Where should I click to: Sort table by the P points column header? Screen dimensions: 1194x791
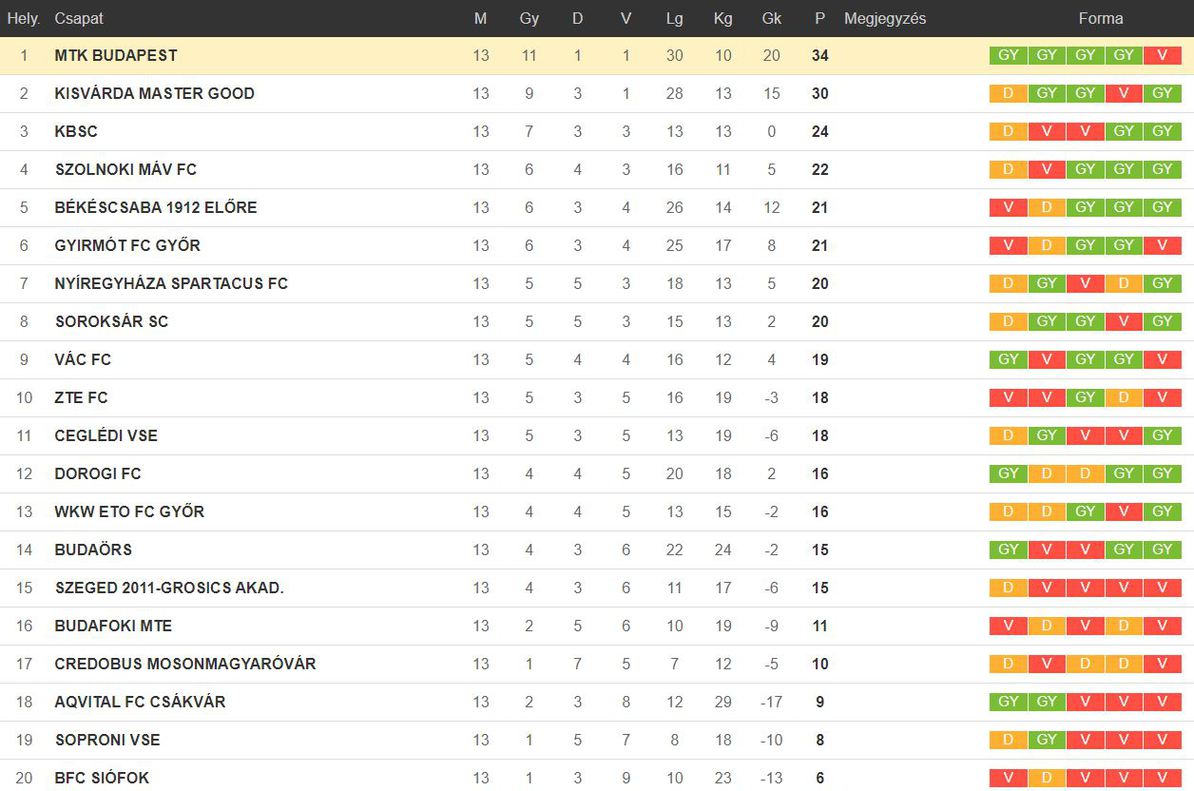tap(819, 18)
